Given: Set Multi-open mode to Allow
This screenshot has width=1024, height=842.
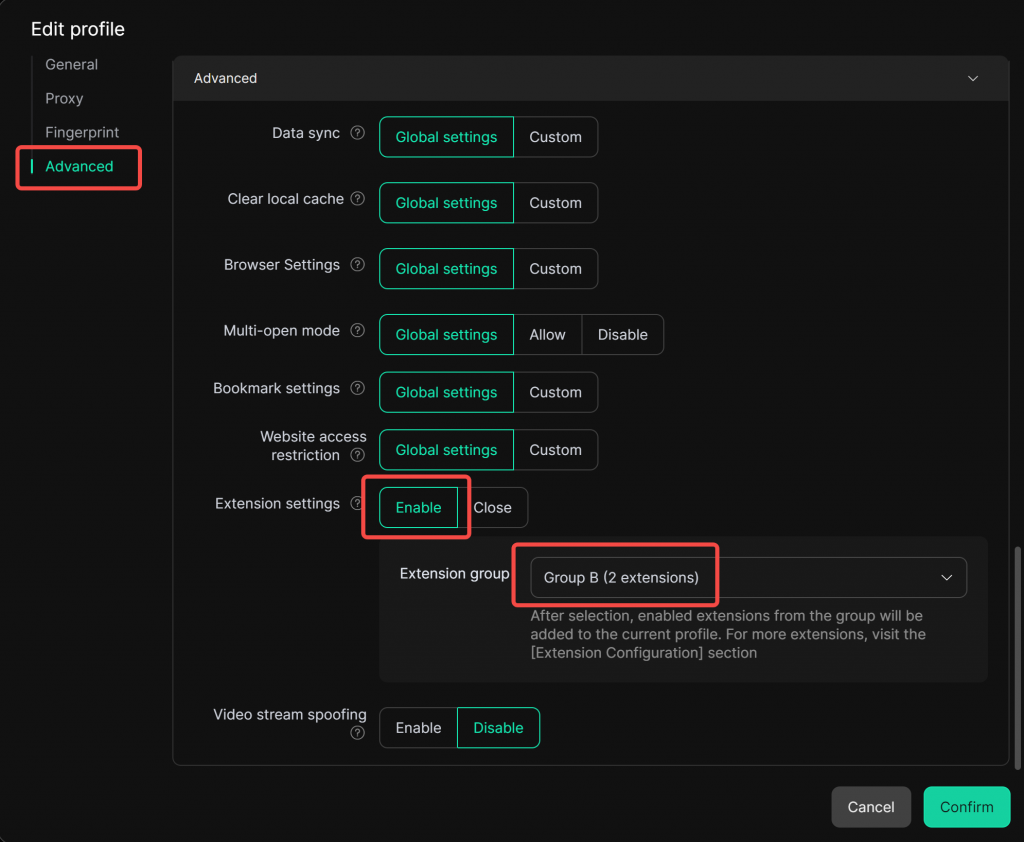Looking at the screenshot, I should (547, 335).
